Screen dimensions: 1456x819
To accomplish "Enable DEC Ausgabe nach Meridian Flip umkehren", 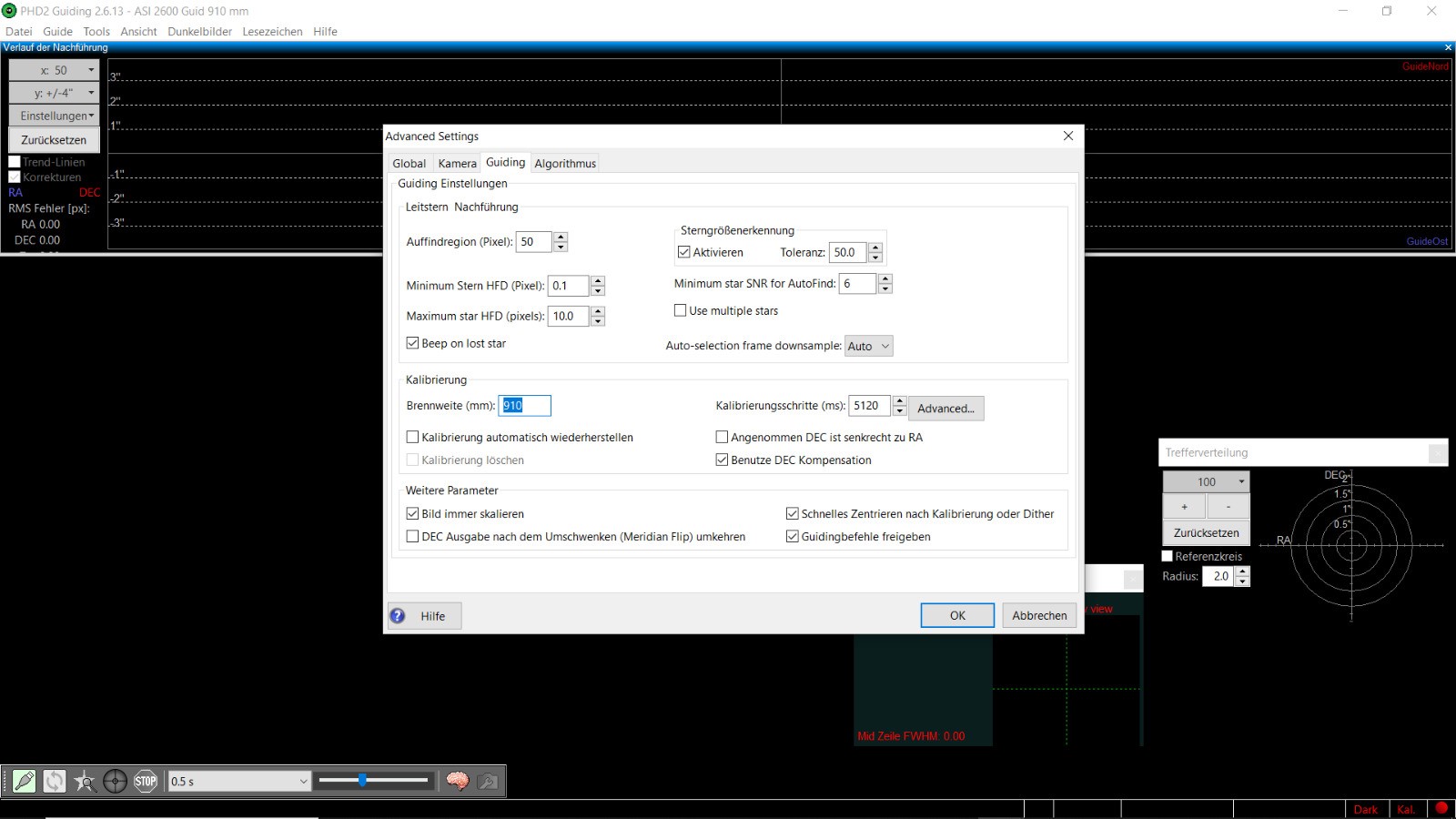I will click(412, 536).
